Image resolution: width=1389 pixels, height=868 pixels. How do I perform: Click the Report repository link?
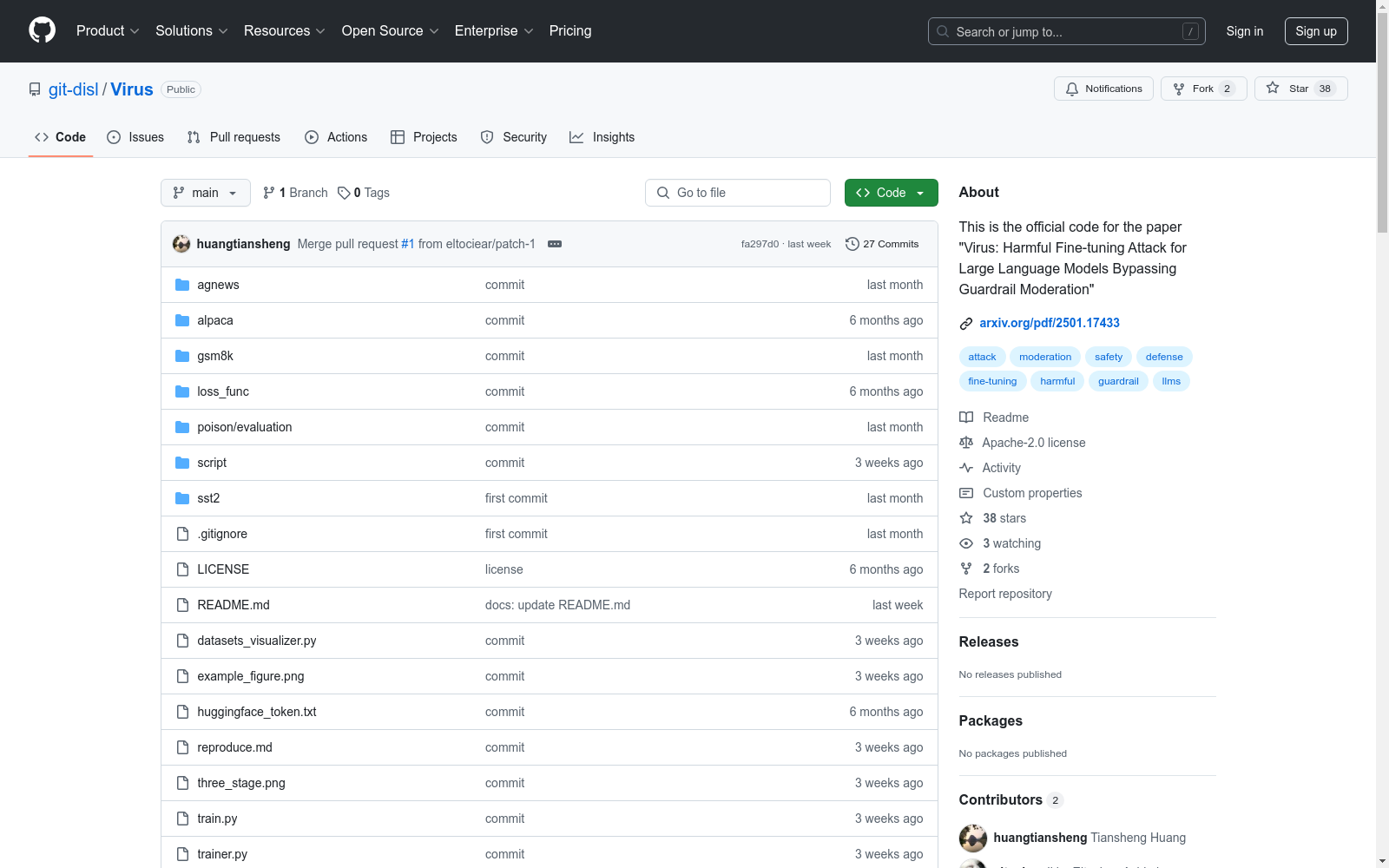pos(1005,594)
